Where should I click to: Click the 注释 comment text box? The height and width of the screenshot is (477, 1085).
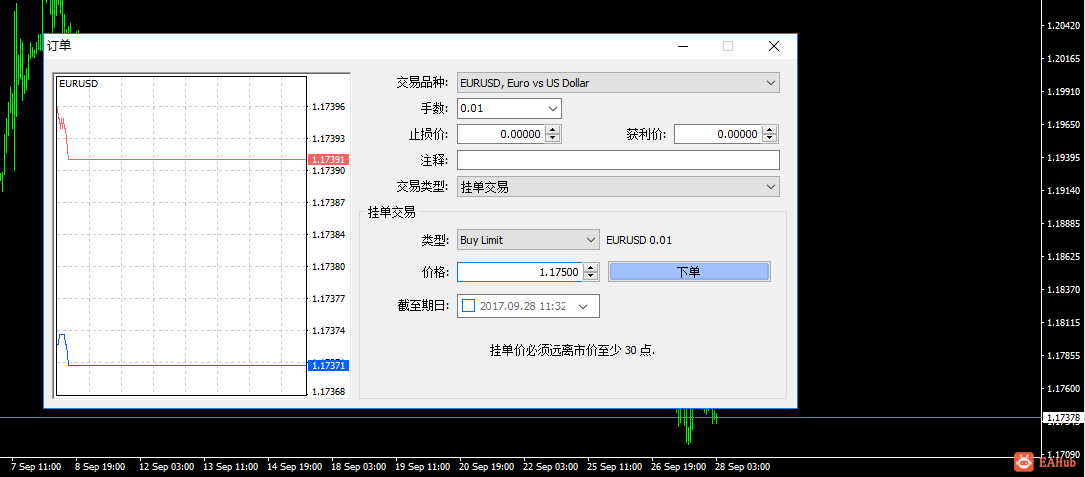(x=618, y=160)
